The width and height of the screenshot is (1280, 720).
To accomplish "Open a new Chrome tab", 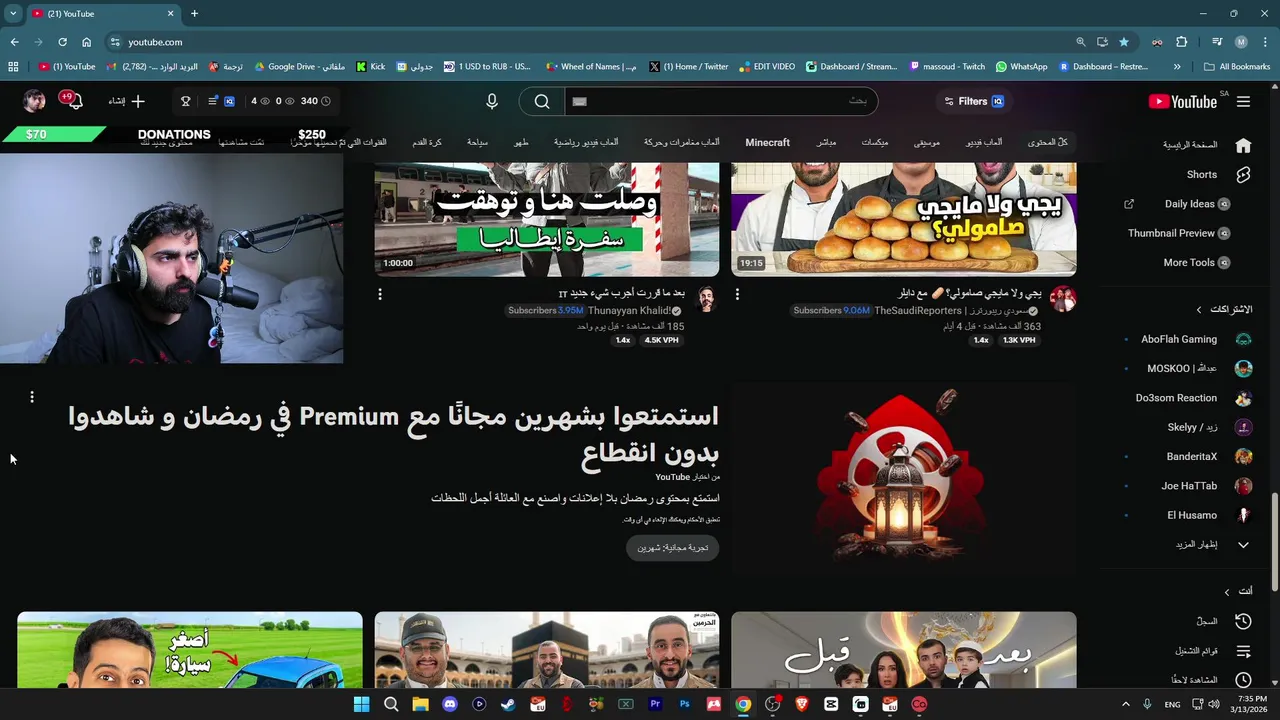I will click(x=194, y=14).
